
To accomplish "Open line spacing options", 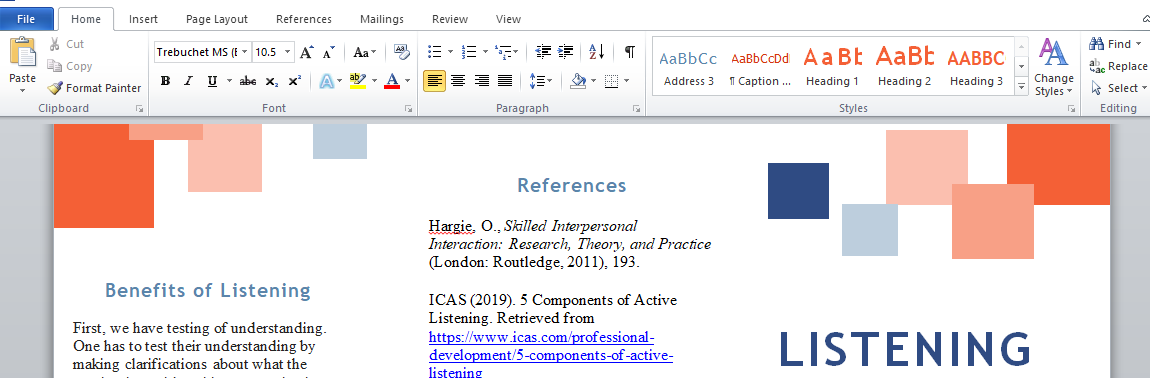I will pos(541,81).
